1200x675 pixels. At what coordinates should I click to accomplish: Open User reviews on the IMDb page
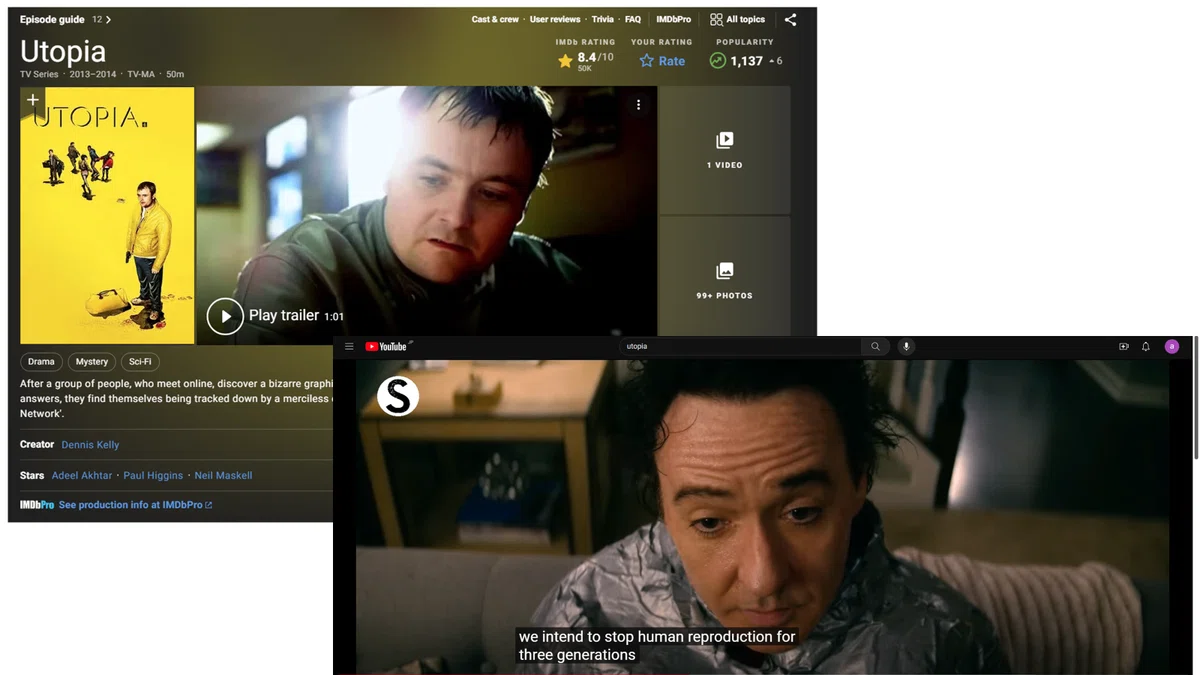[x=555, y=19]
